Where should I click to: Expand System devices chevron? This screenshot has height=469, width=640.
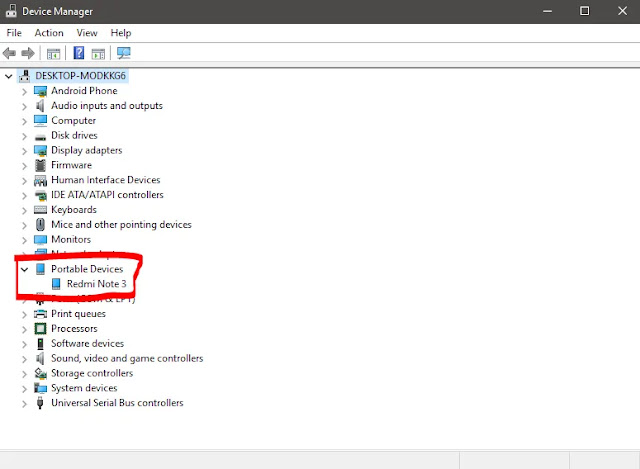click(24, 389)
